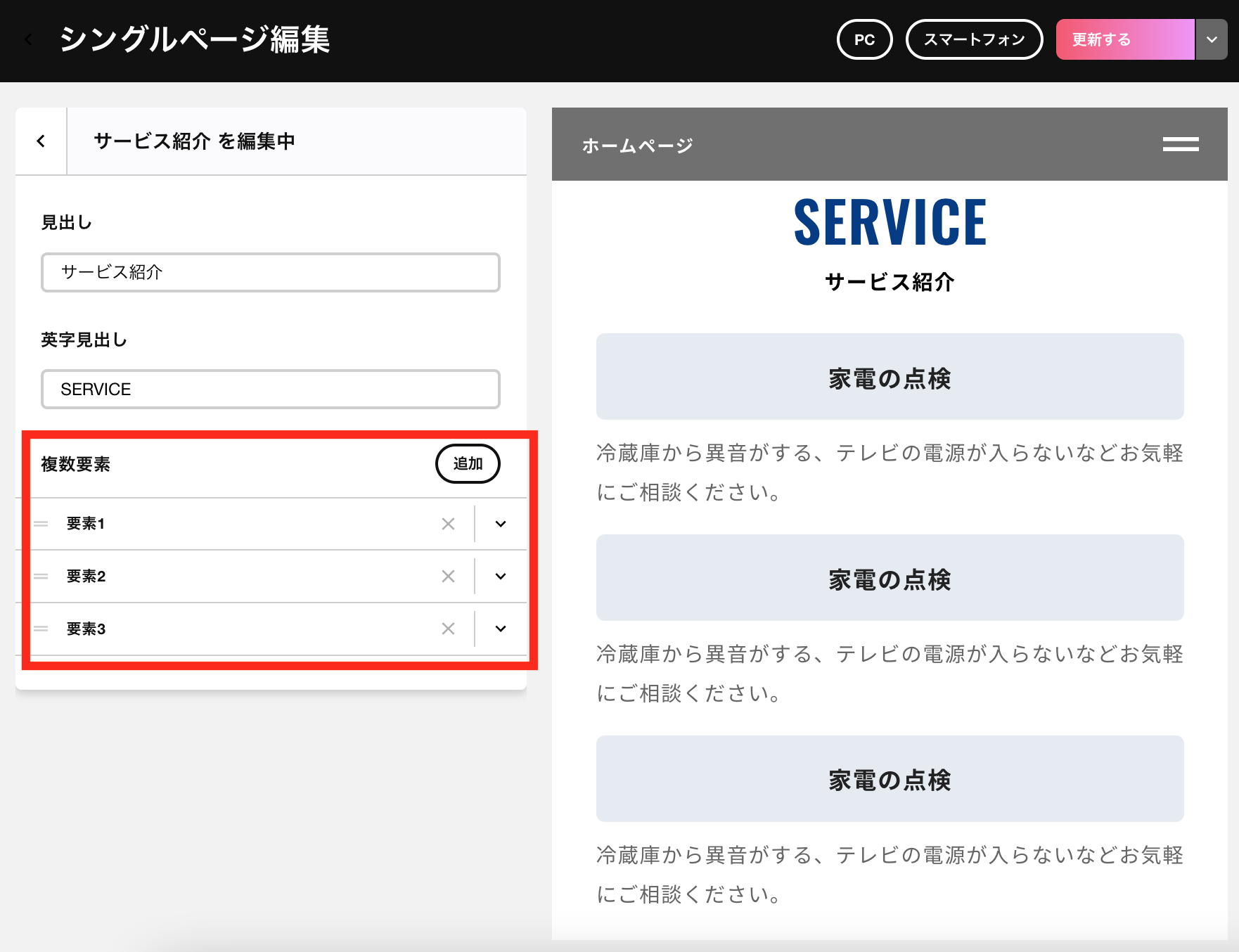
Task: Click the third 家電の点検 card
Action: 890,779
